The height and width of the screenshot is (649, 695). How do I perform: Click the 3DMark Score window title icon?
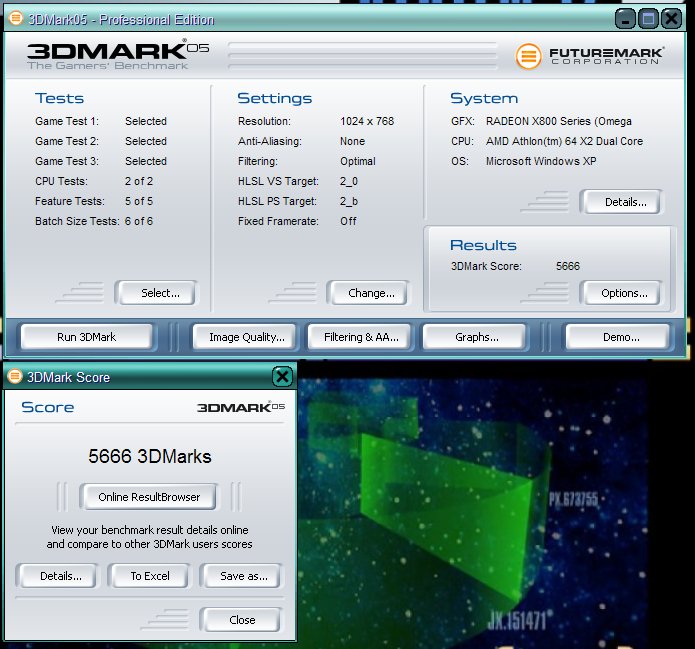coord(15,376)
